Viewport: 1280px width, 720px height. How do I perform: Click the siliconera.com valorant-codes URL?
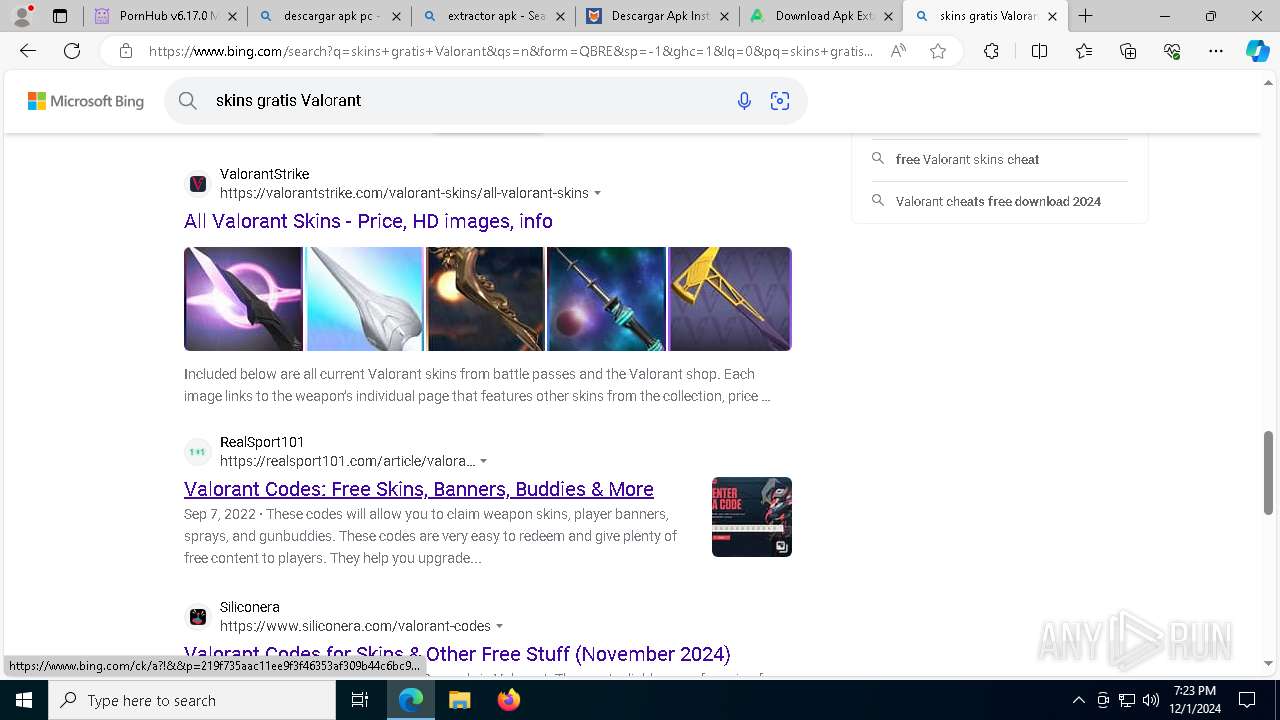(x=355, y=626)
